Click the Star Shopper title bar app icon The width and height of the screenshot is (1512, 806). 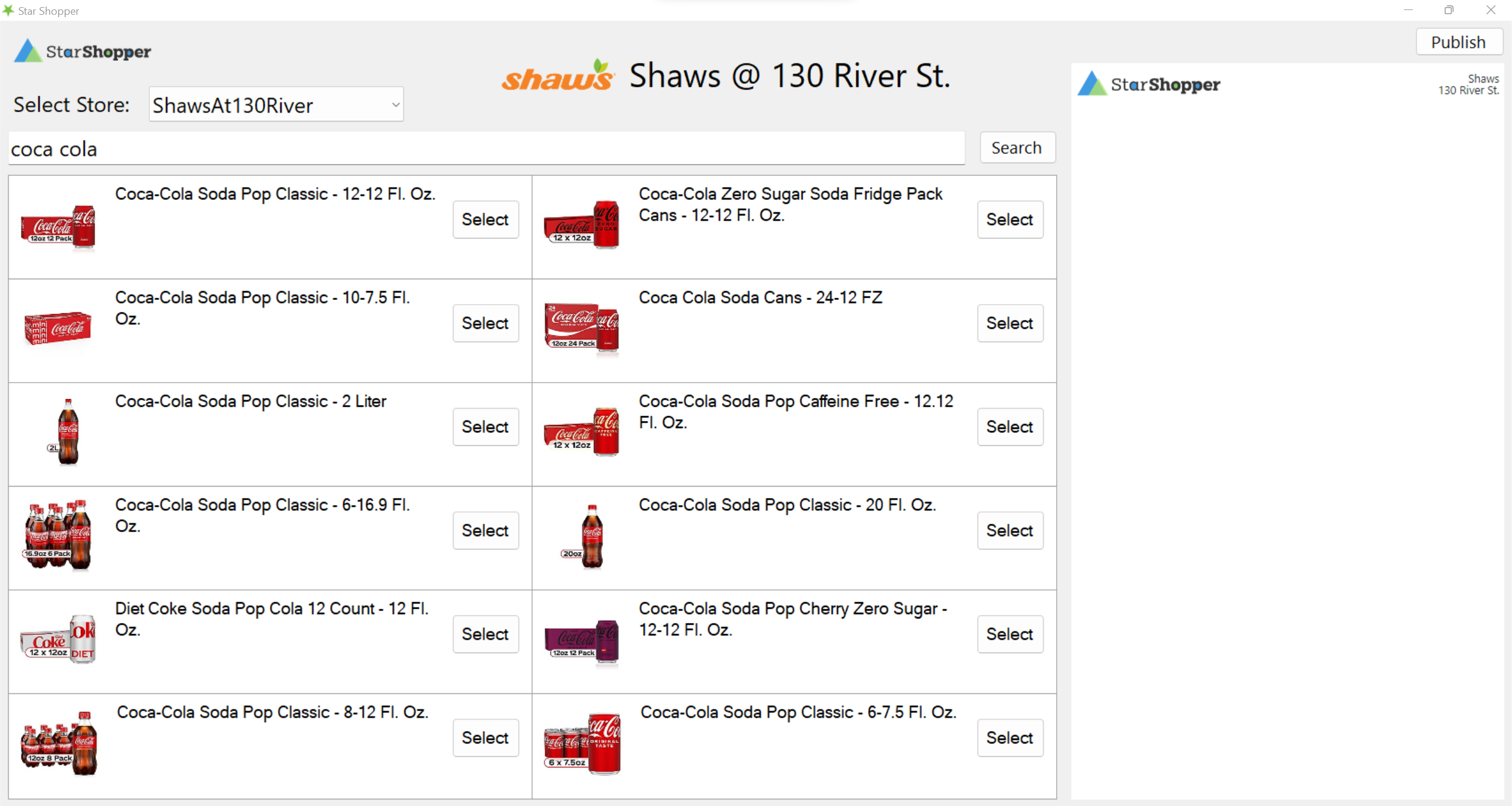8,10
